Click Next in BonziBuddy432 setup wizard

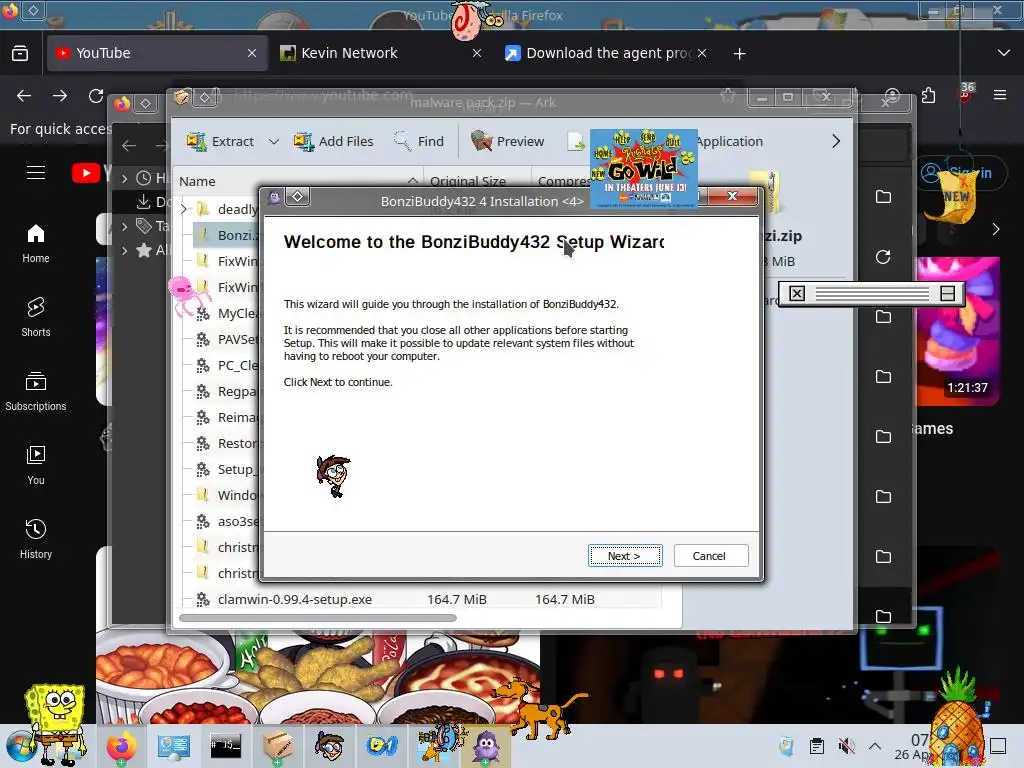pyautogui.click(x=625, y=556)
